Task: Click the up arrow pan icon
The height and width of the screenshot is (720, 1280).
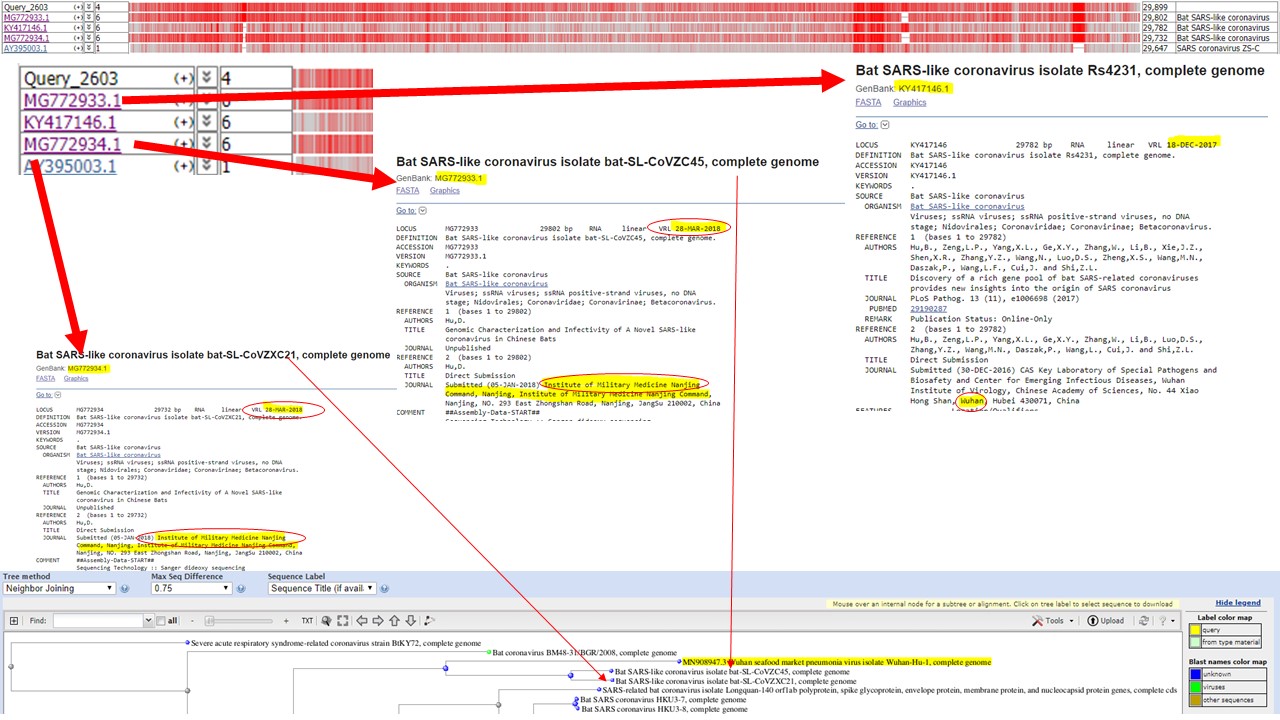Action: [x=395, y=621]
